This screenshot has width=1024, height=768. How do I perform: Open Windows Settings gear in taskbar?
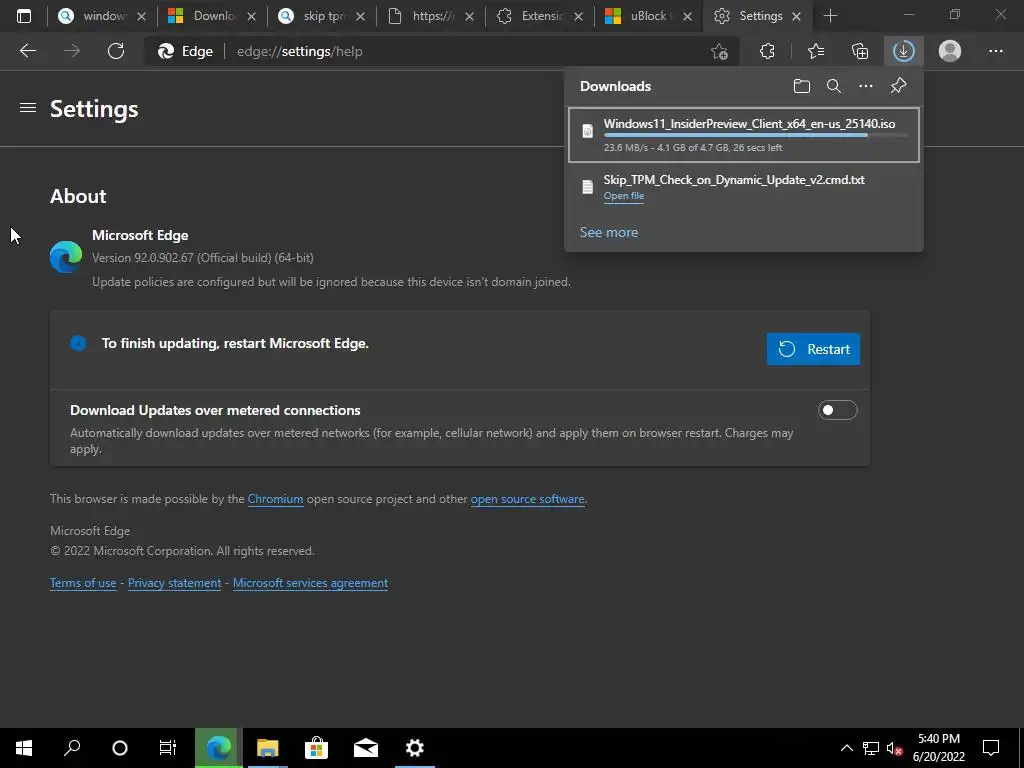(x=415, y=748)
